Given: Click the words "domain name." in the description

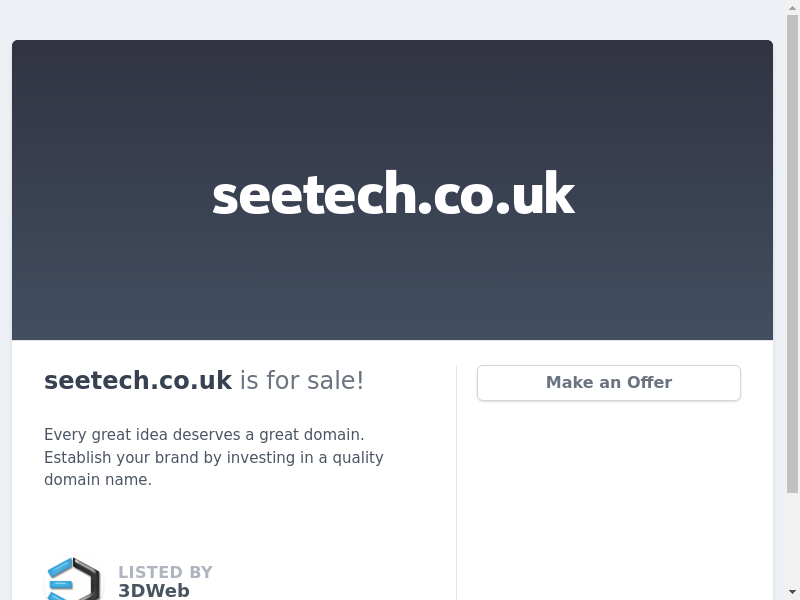Looking at the screenshot, I should pos(98,480).
